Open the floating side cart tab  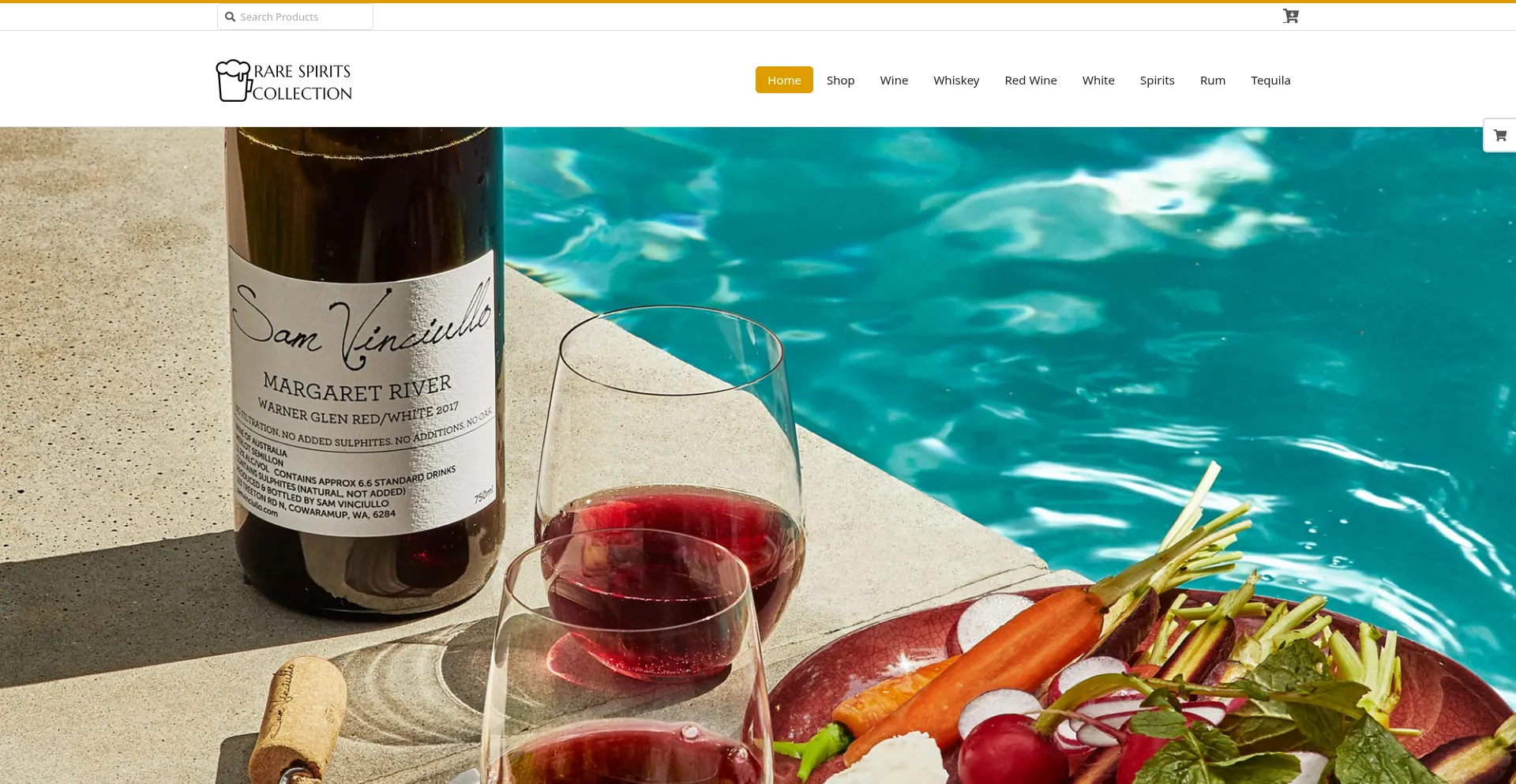(1499, 135)
